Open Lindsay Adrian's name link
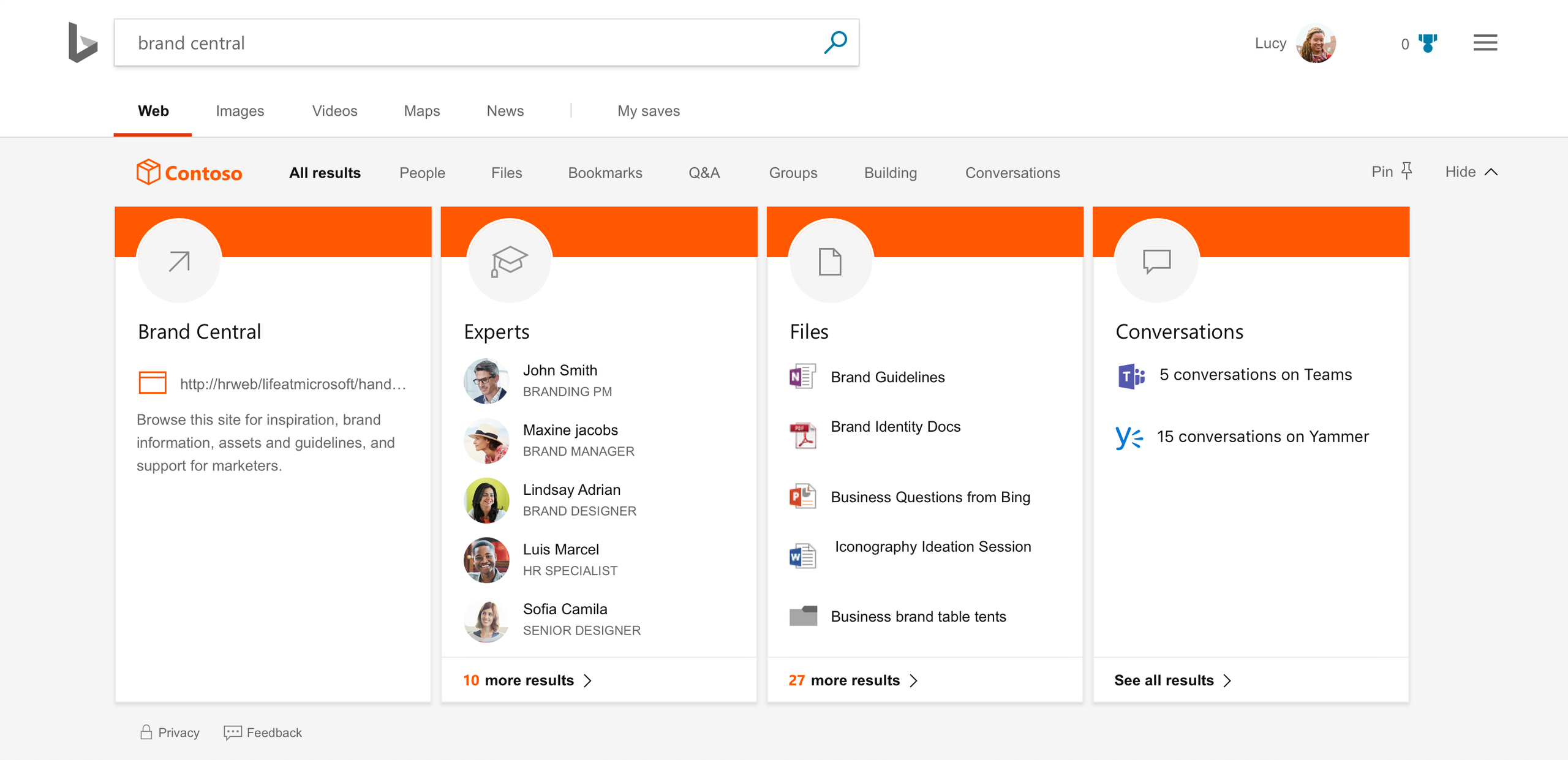The width and height of the screenshot is (1568, 760). (x=571, y=489)
